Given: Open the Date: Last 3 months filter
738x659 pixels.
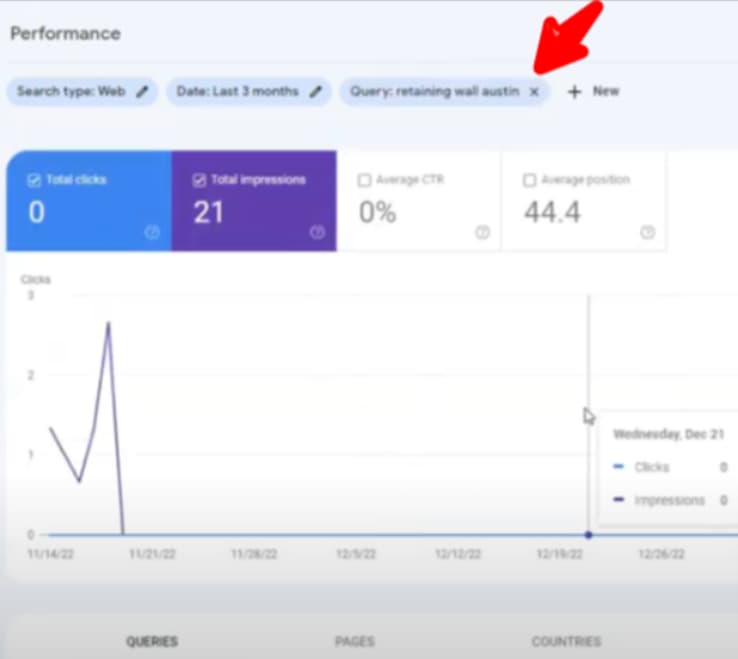Looking at the screenshot, I should pyautogui.click(x=238, y=92).
